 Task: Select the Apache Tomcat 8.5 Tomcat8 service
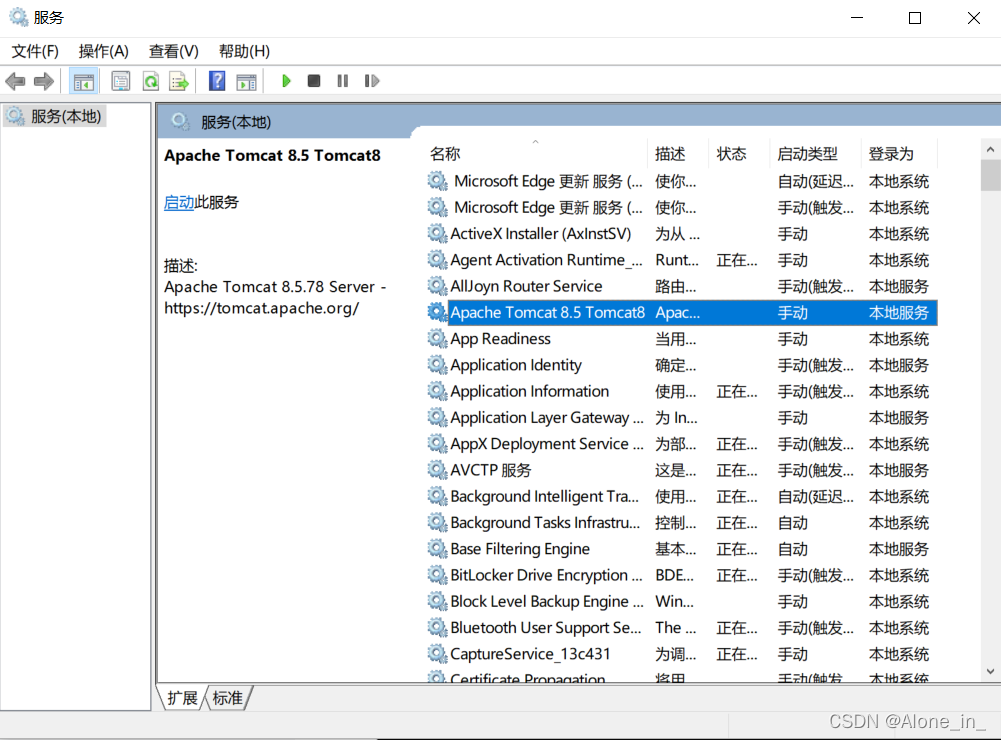click(682, 312)
